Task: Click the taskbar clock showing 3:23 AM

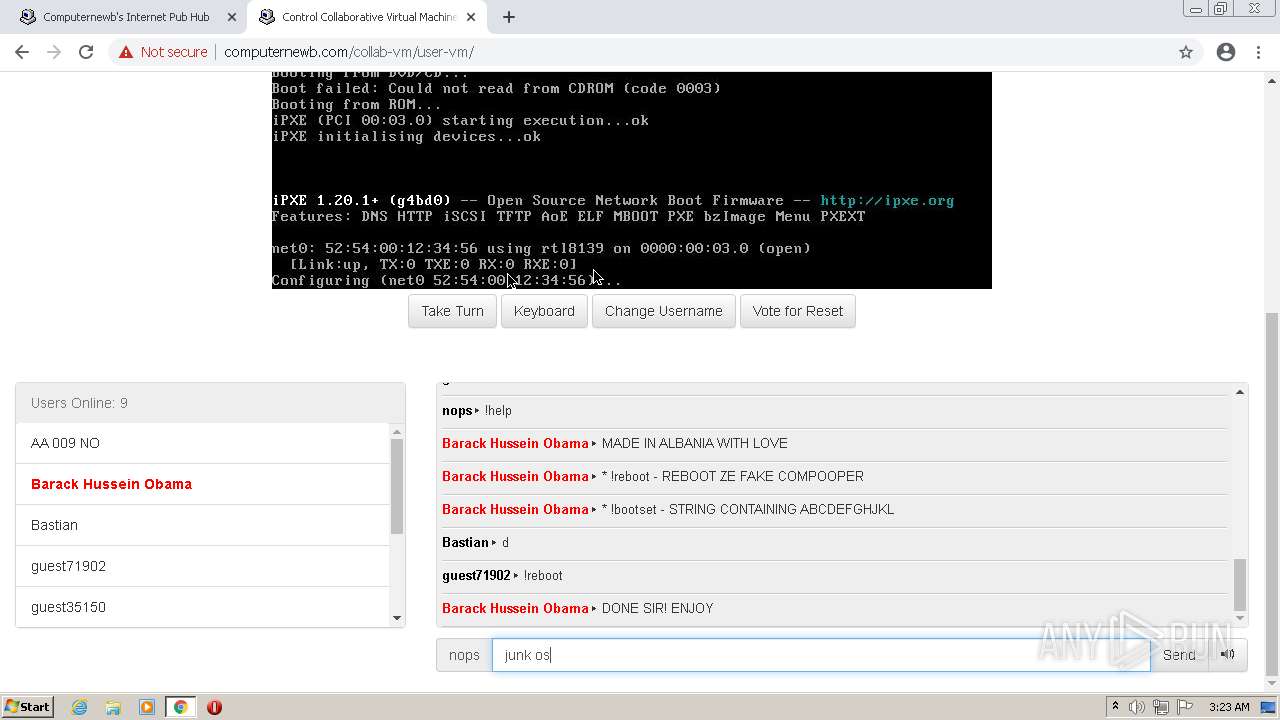Action: point(1228,707)
